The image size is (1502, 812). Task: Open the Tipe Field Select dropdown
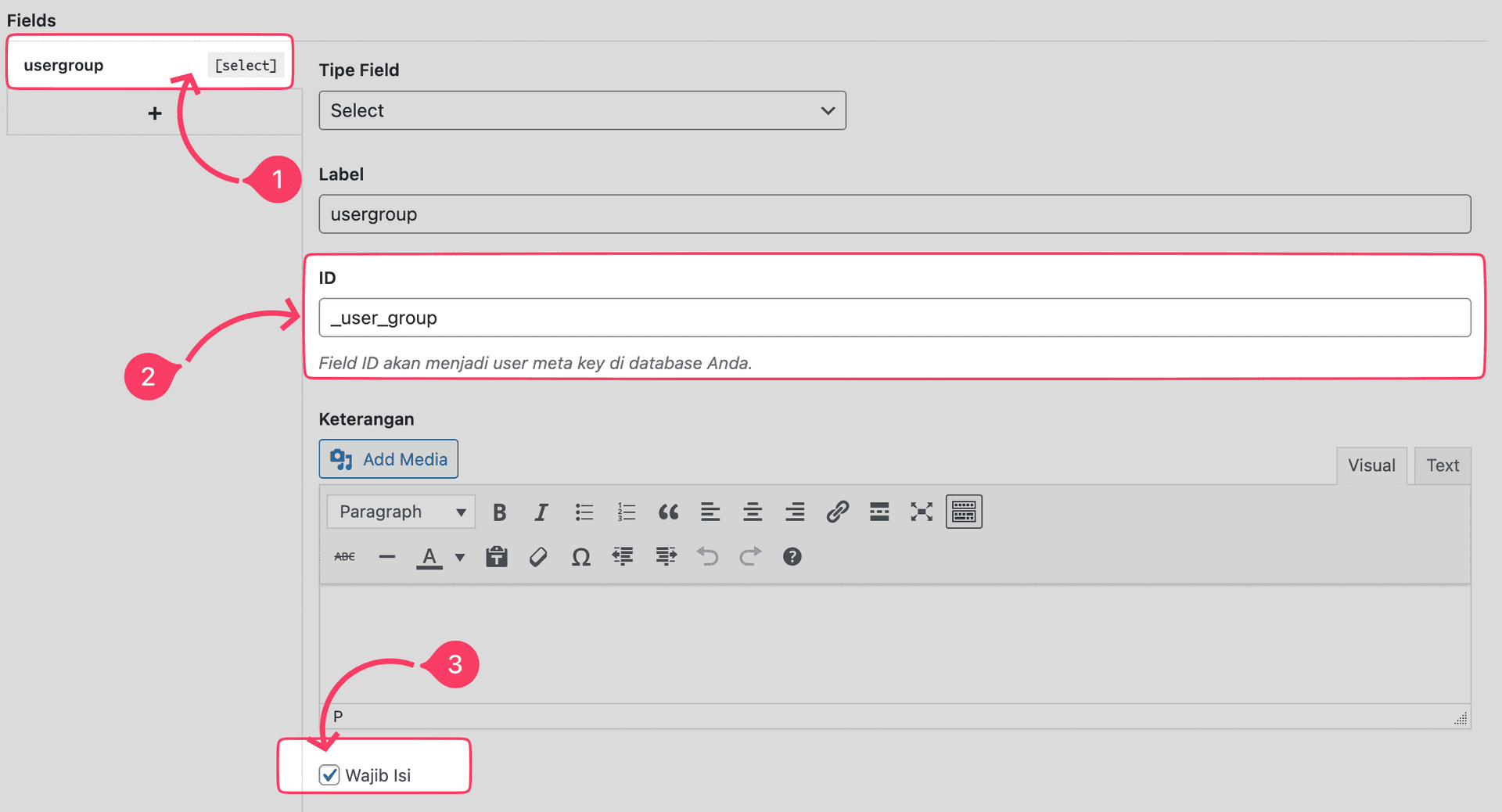[582, 110]
